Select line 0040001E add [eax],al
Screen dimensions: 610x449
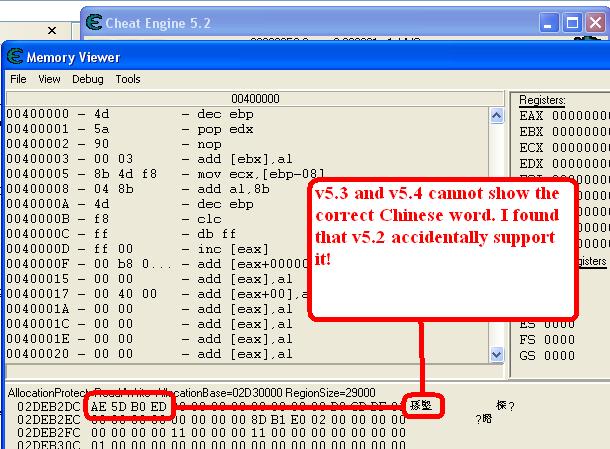click(247, 339)
